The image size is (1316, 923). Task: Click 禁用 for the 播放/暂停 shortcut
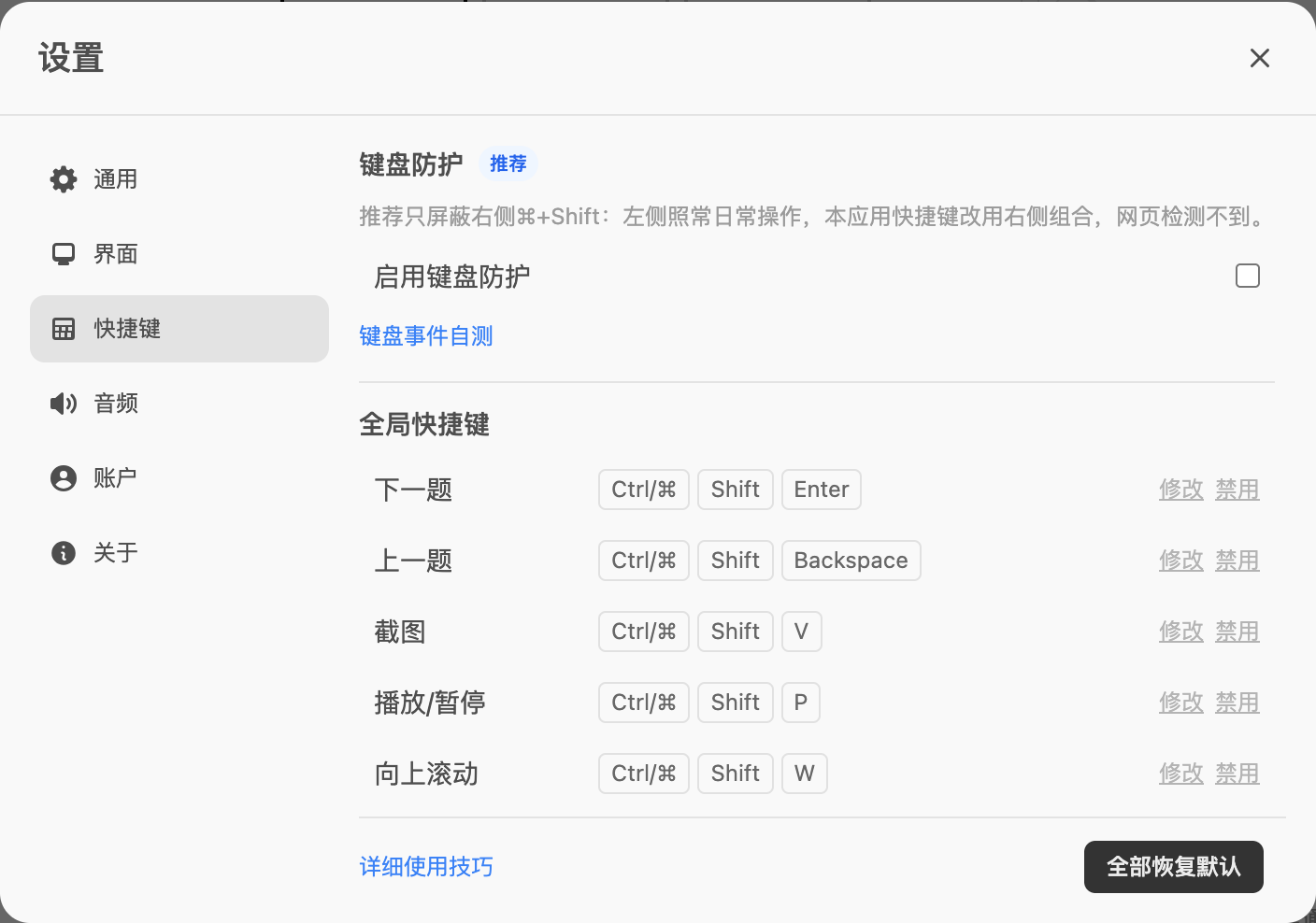tap(1237, 703)
